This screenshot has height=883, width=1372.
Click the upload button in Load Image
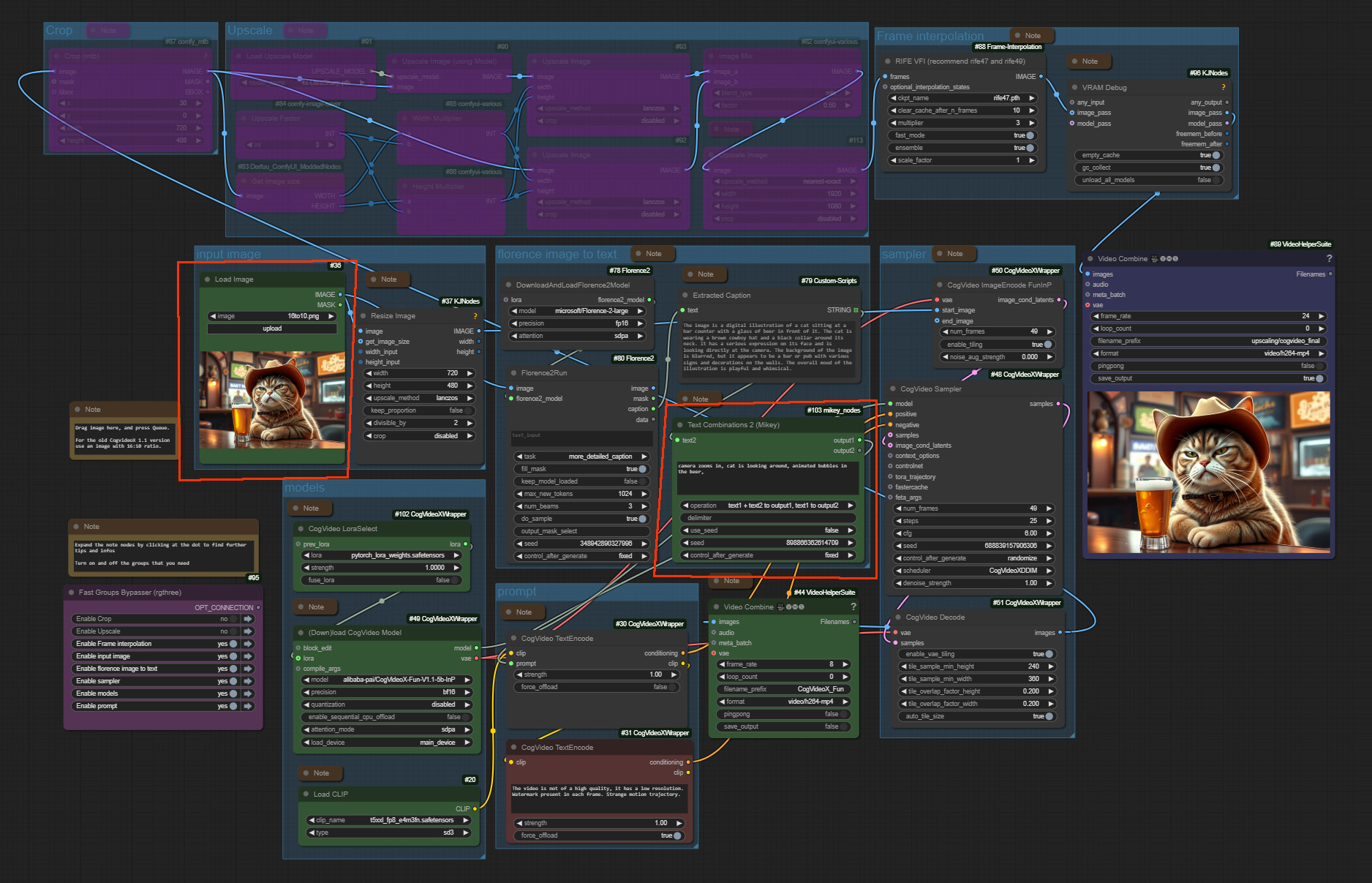[x=272, y=328]
